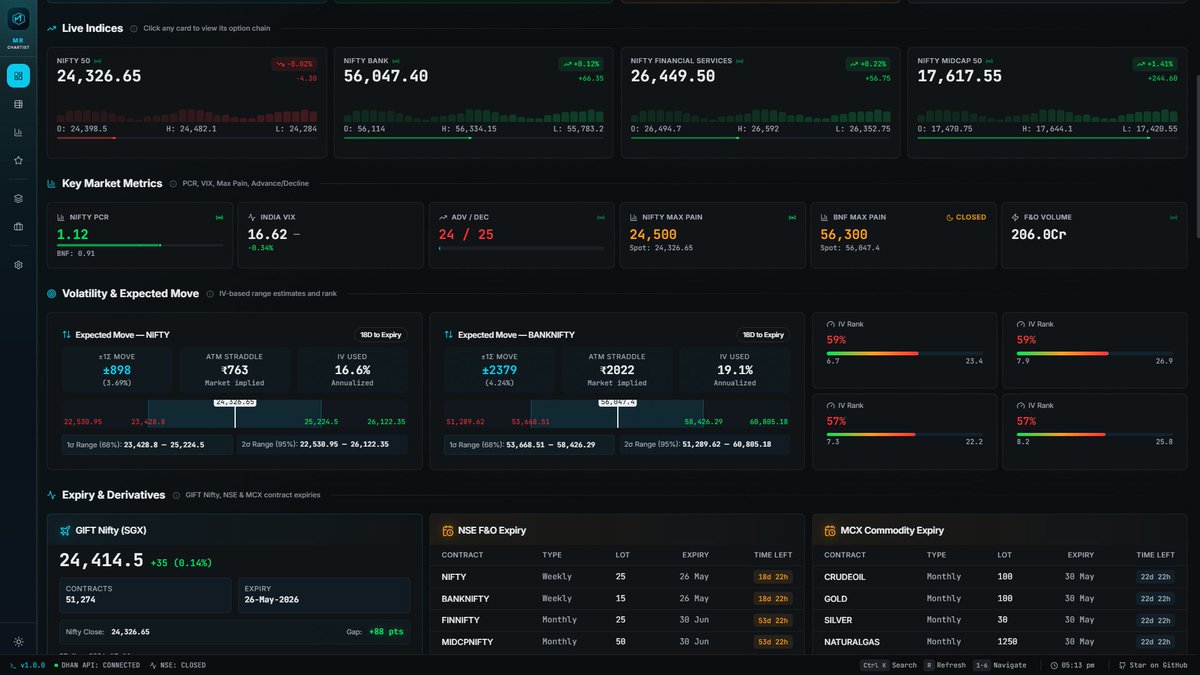Click the NIFTY PCR progress bar
Screen dimensions: 1200x675
pos(140,245)
